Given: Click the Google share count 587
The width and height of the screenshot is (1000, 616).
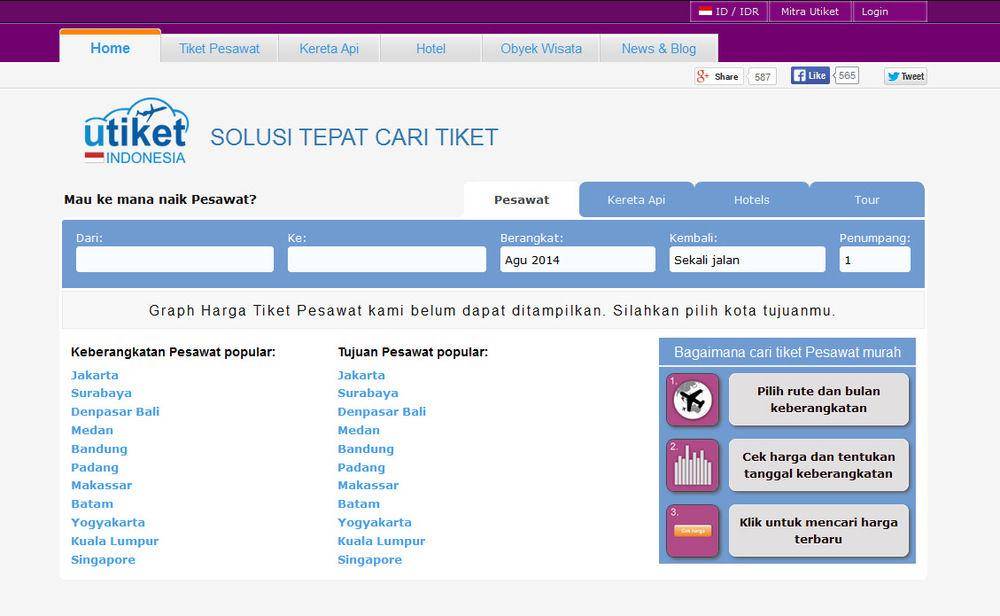Looking at the screenshot, I should [762, 77].
